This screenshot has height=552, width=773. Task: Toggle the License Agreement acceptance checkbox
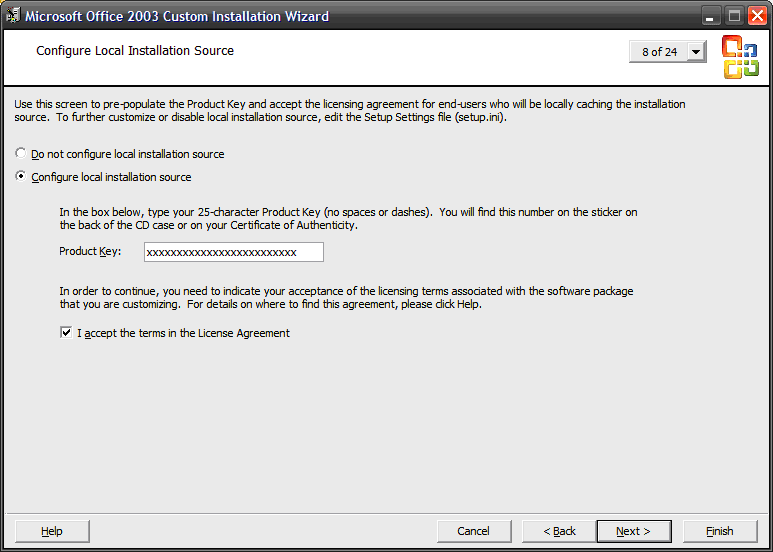click(x=66, y=333)
